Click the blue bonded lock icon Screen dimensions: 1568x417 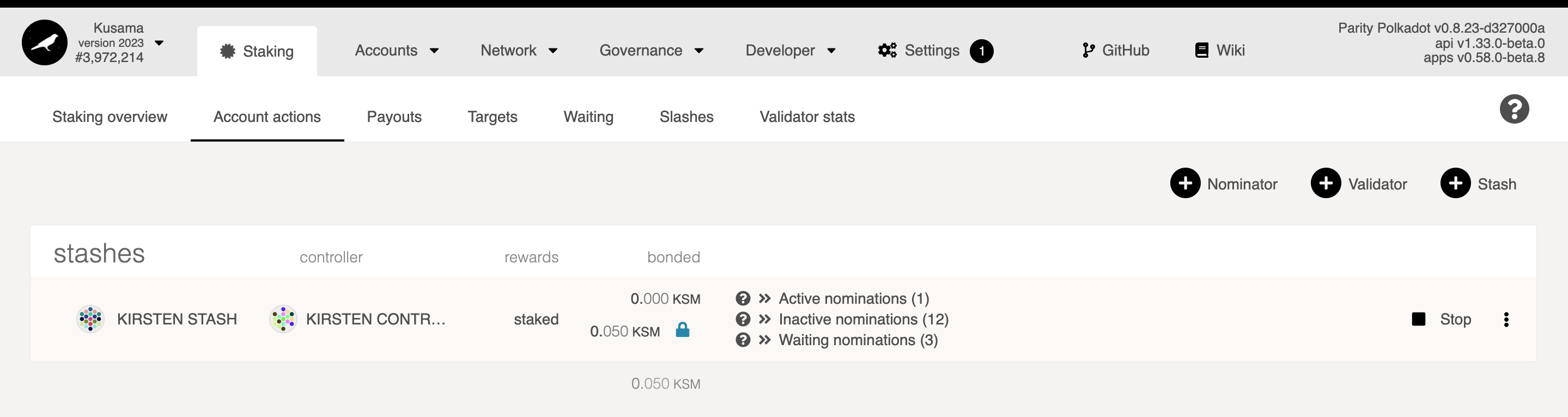pyautogui.click(x=682, y=330)
